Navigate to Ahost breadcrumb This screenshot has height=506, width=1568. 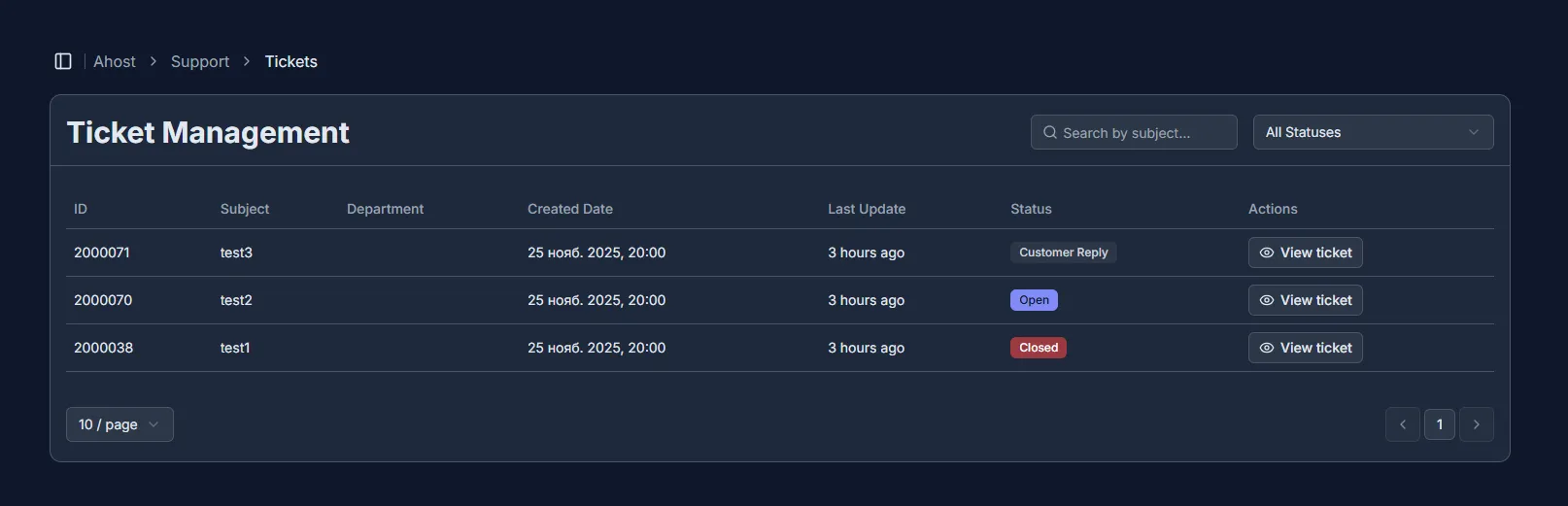(x=115, y=61)
